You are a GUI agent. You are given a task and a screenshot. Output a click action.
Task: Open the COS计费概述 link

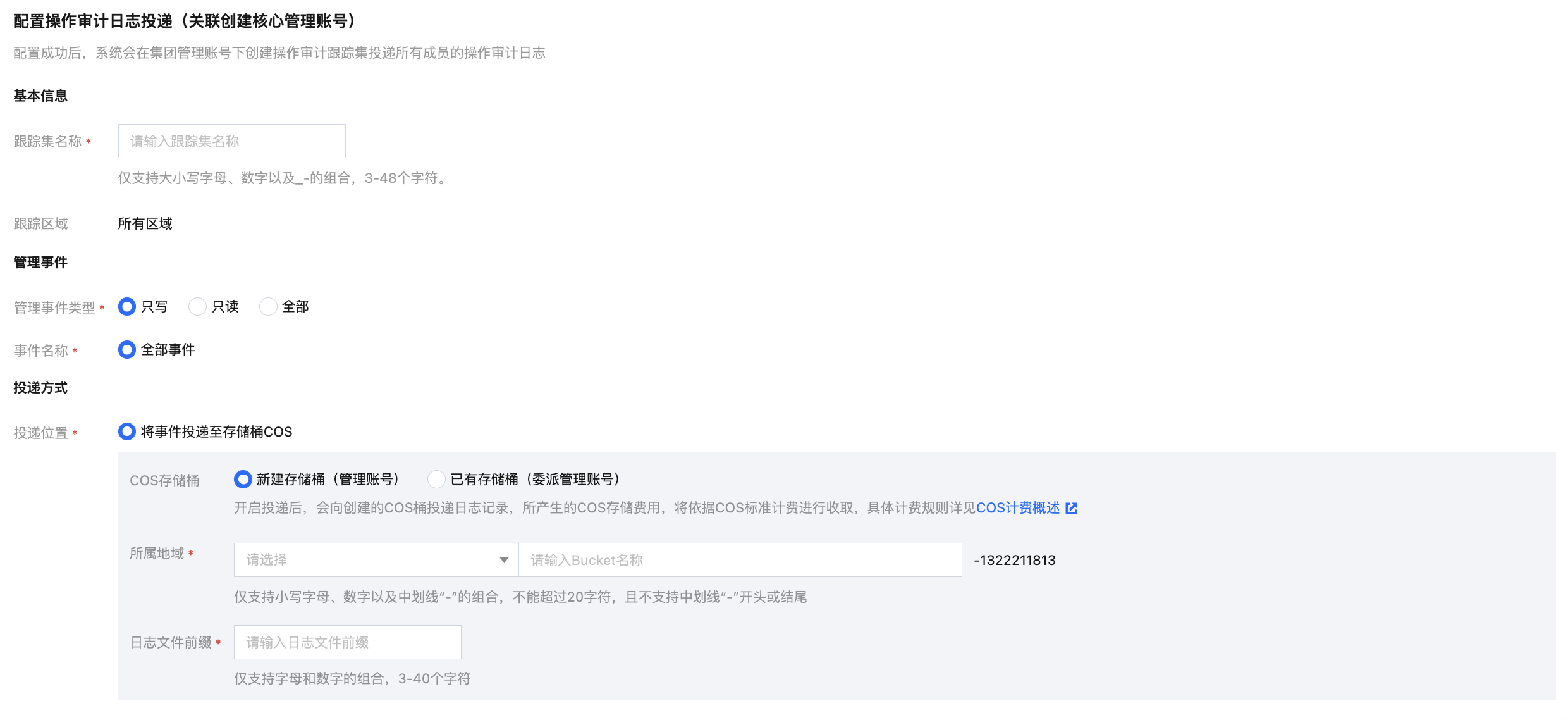click(x=1017, y=508)
